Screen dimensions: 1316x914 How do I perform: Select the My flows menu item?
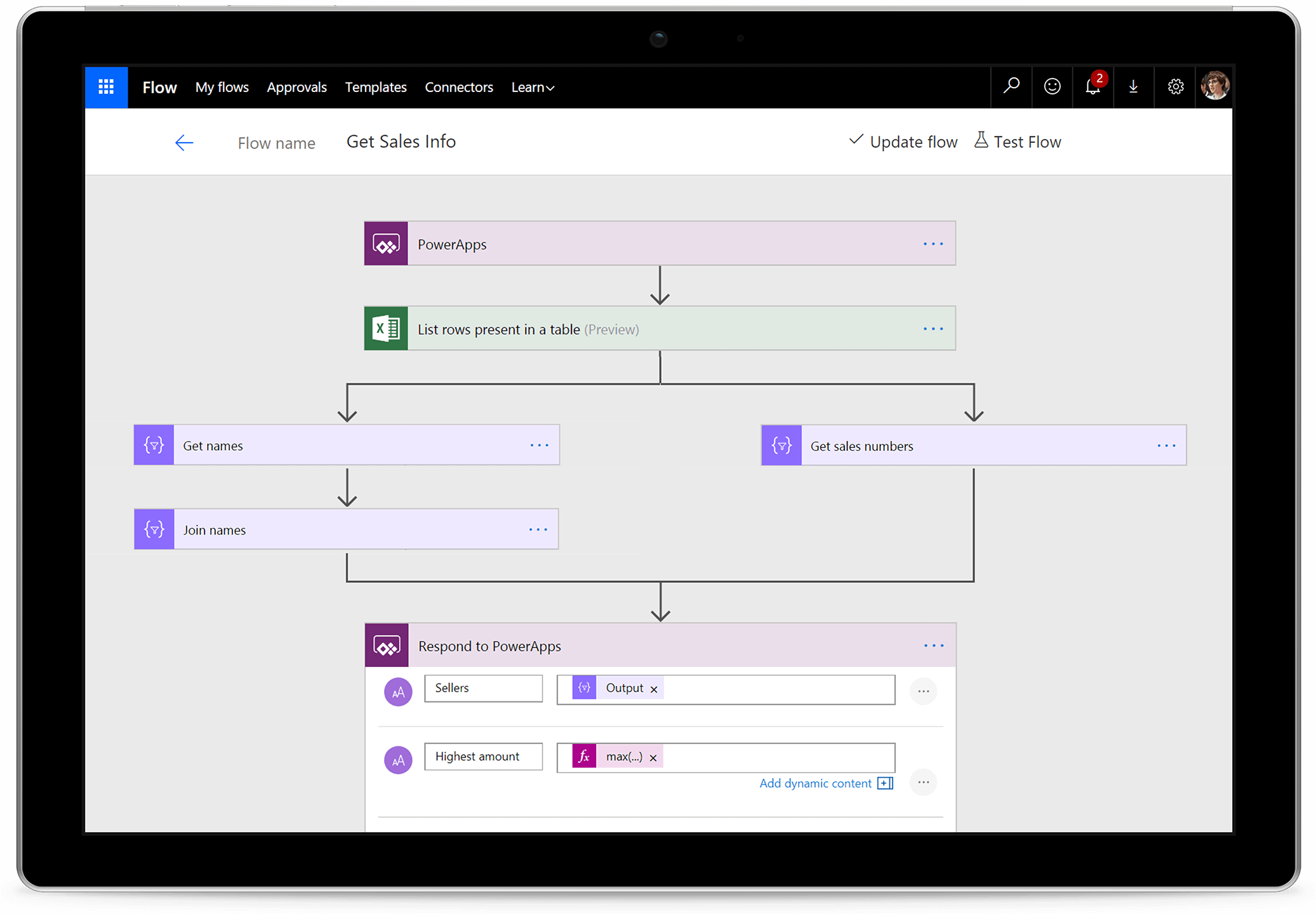(222, 85)
